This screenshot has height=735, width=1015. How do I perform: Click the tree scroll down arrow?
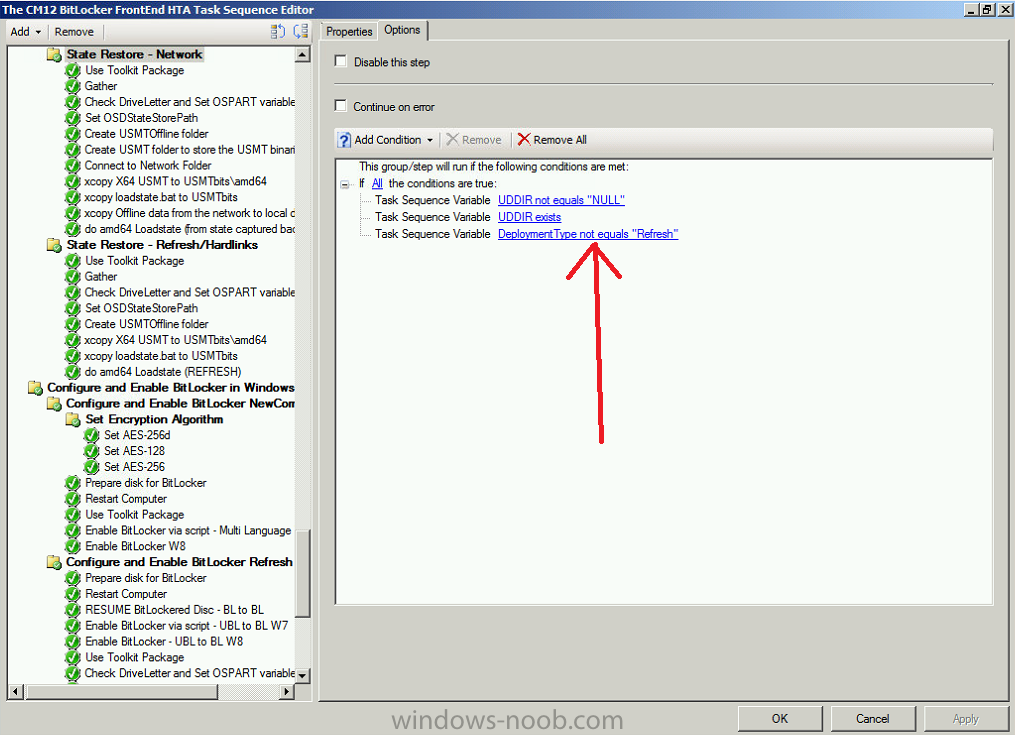[x=302, y=675]
